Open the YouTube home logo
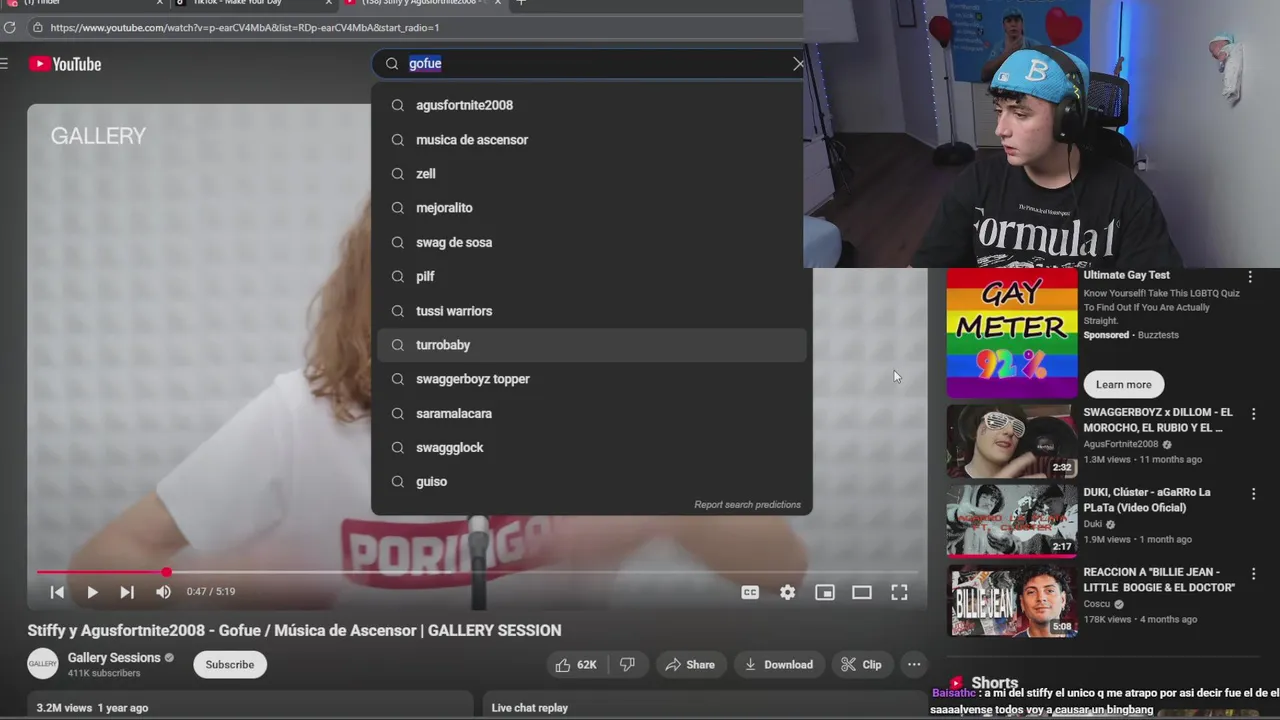This screenshot has width=1280, height=720. [x=65, y=64]
